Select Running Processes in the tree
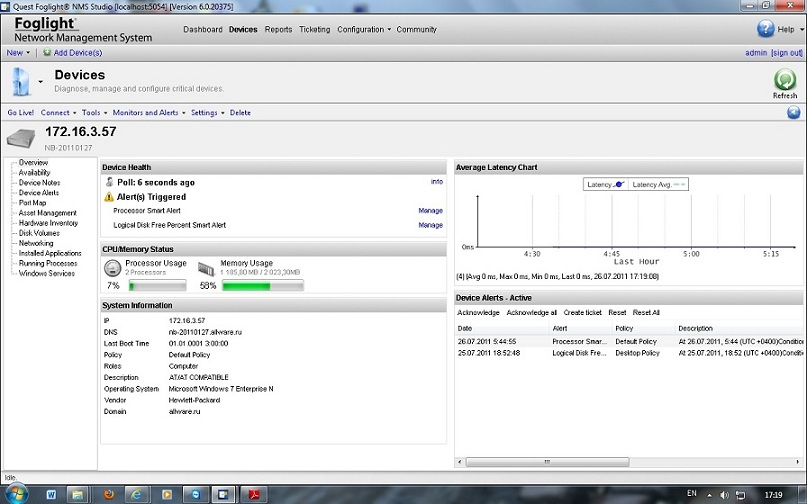The height and width of the screenshot is (504, 807). coord(48,263)
